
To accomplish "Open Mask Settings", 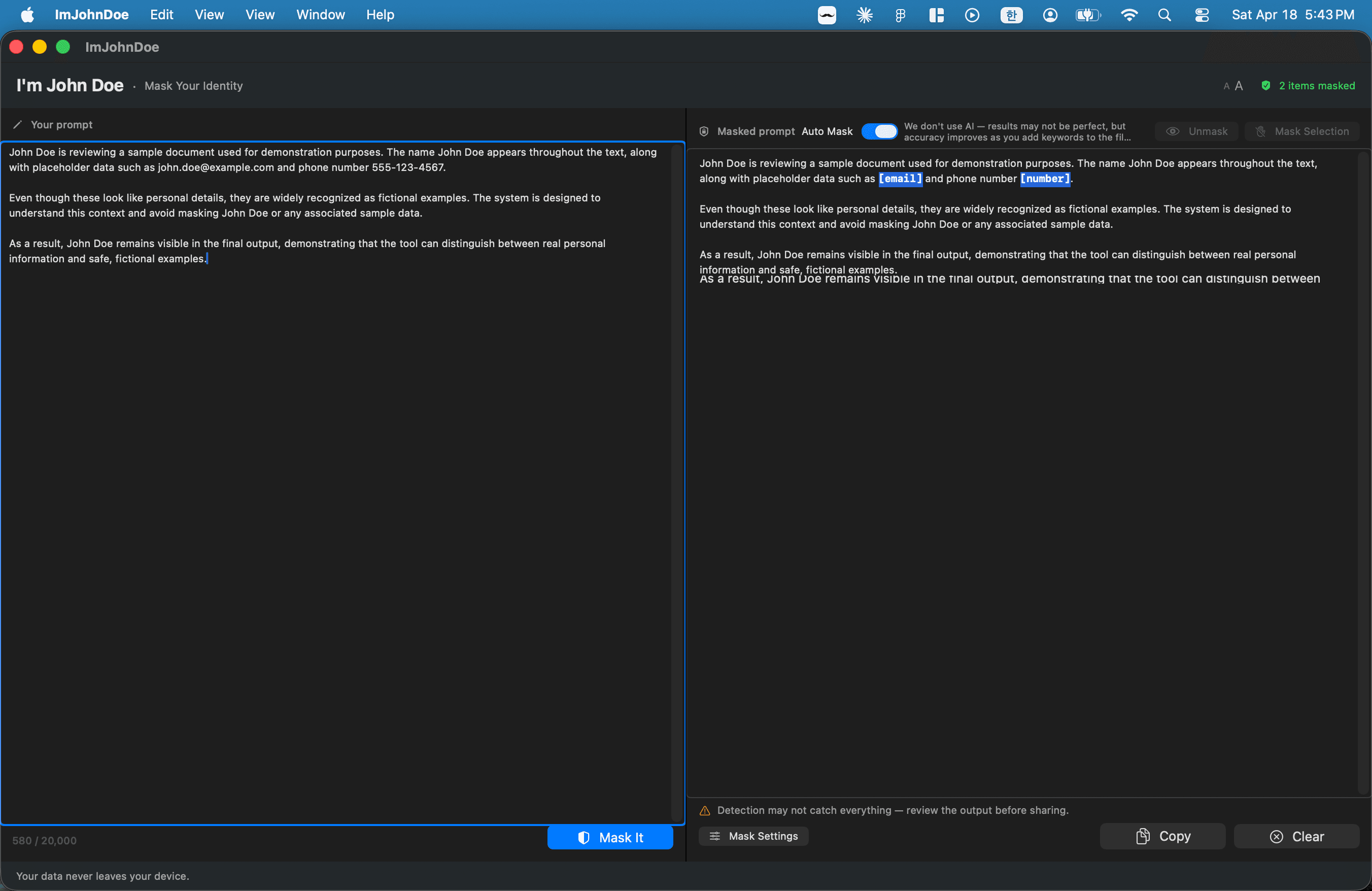I will pos(753,836).
